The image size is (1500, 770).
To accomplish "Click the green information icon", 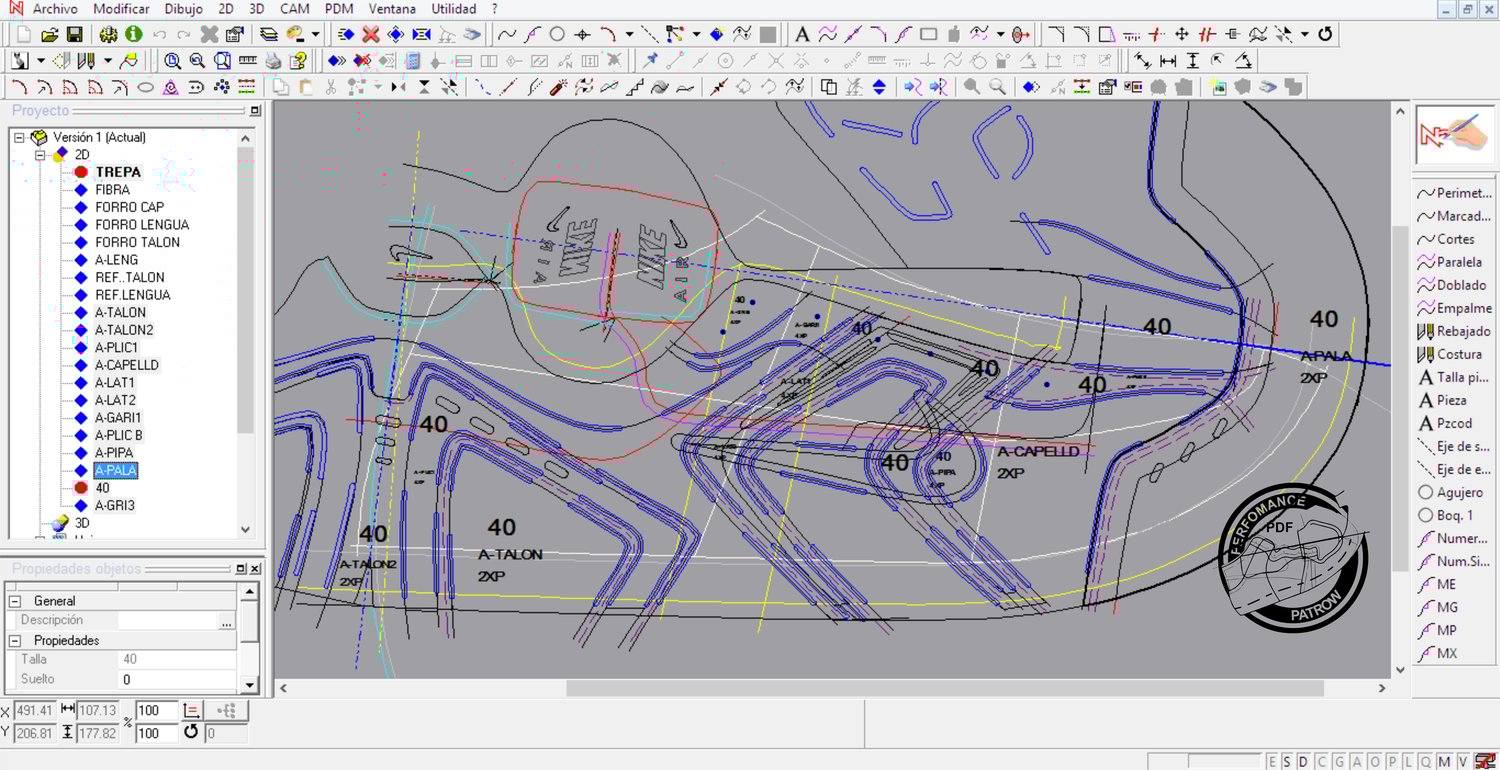I will point(133,34).
